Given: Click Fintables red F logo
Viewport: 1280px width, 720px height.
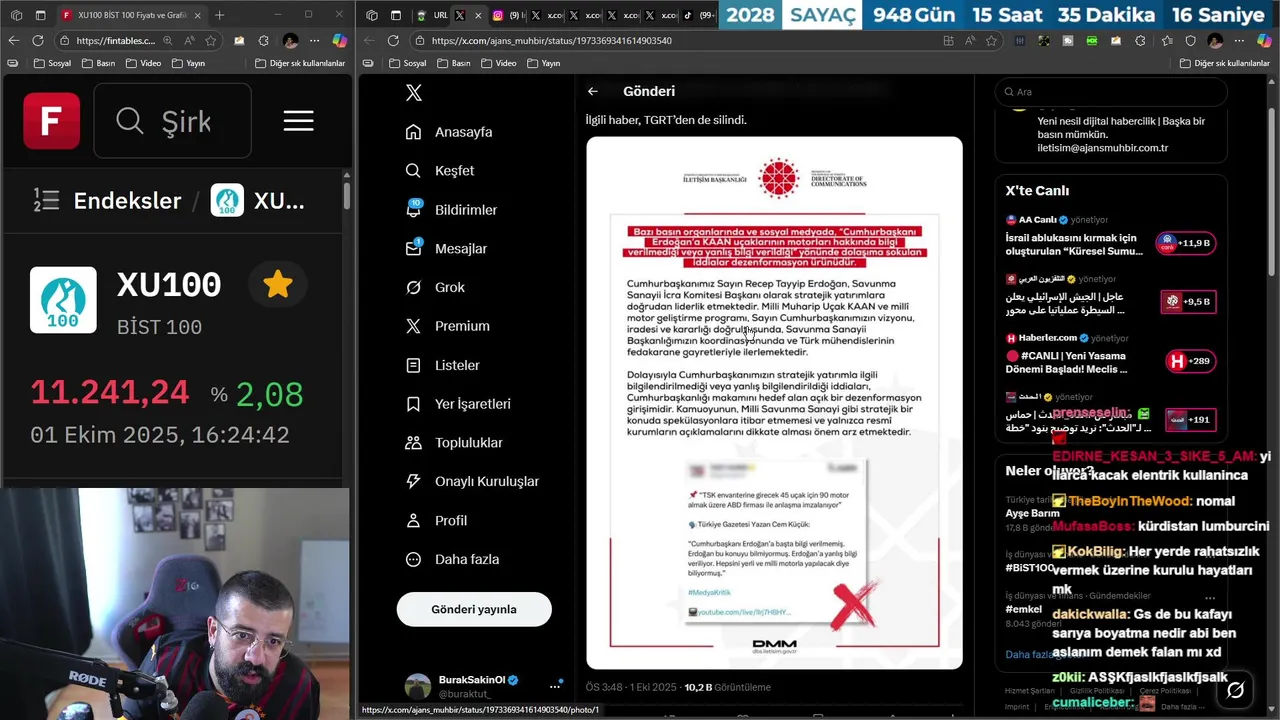Looking at the screenshot, I should click(52, 121).
